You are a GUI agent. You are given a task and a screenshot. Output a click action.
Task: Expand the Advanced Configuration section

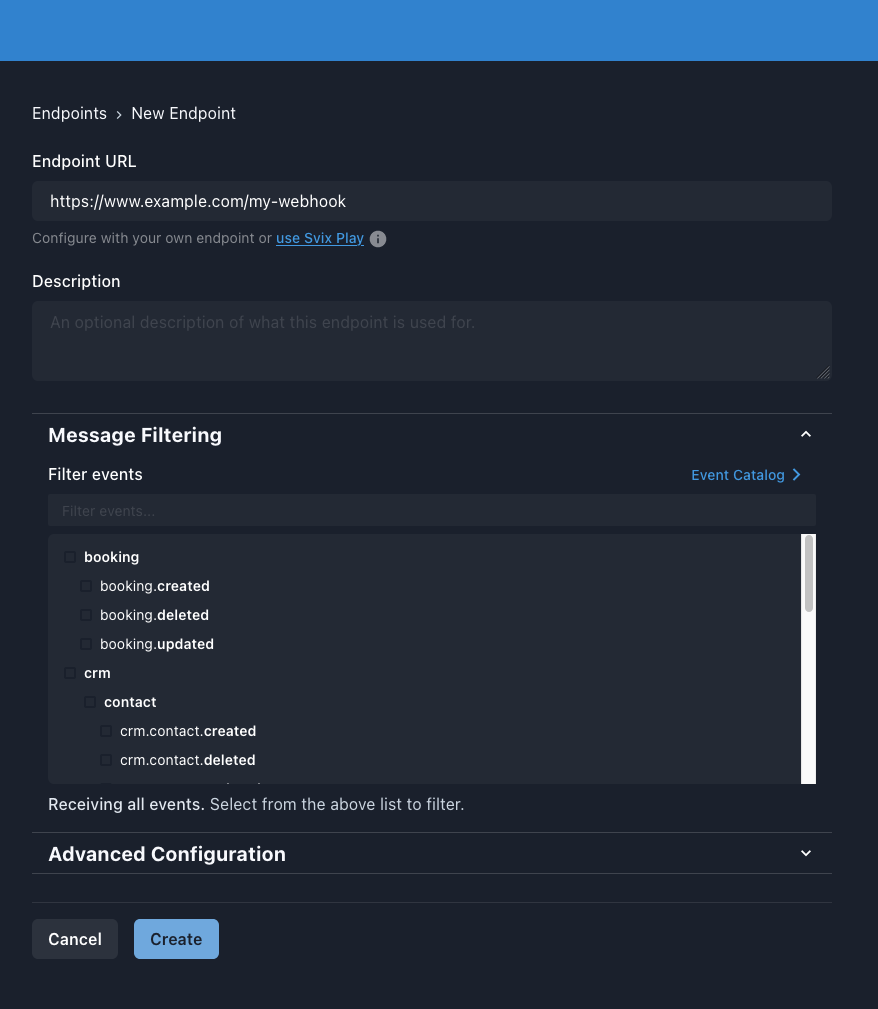[x=806, y=854]
